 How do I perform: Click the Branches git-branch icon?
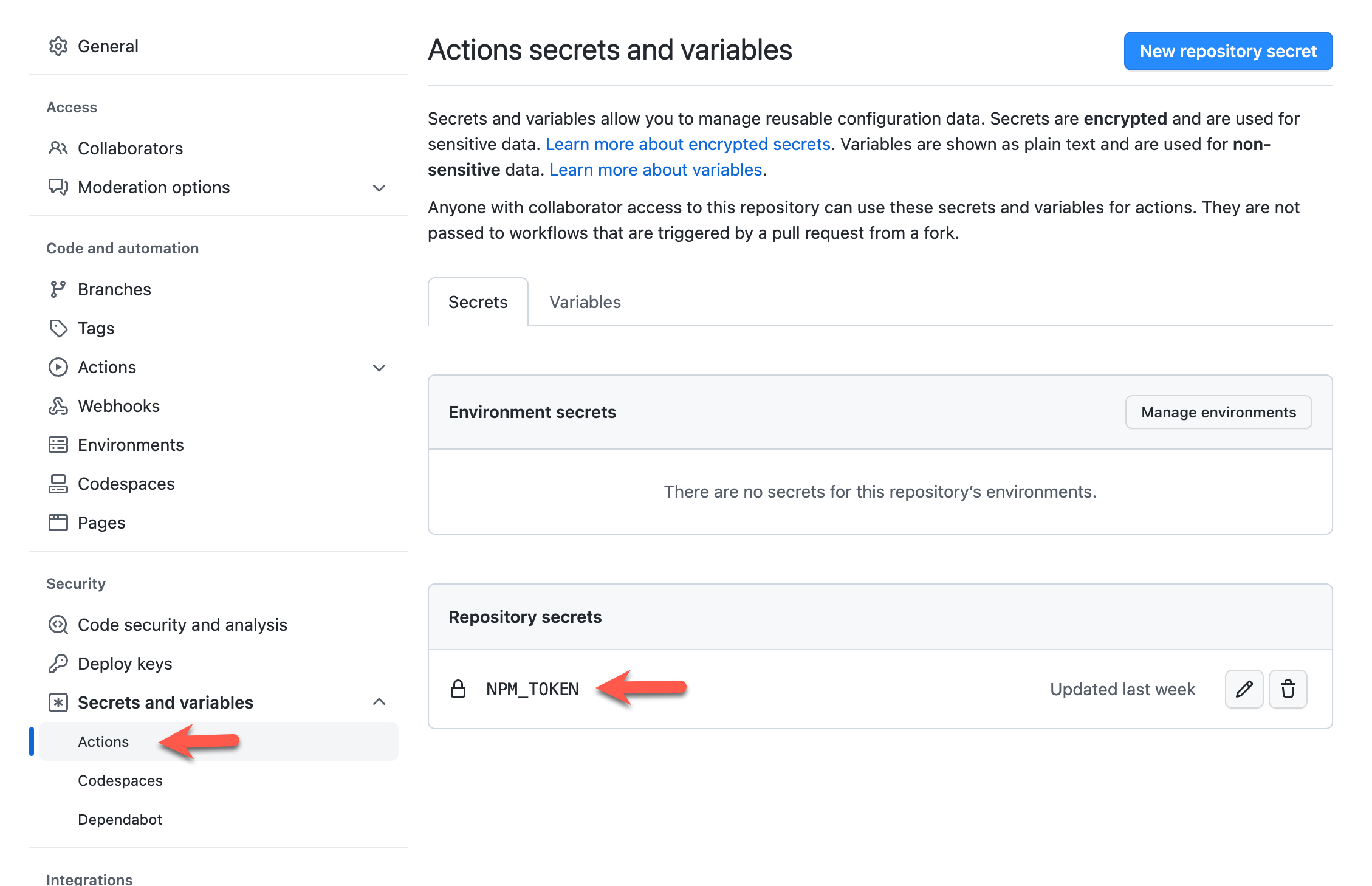click(58, 289)
